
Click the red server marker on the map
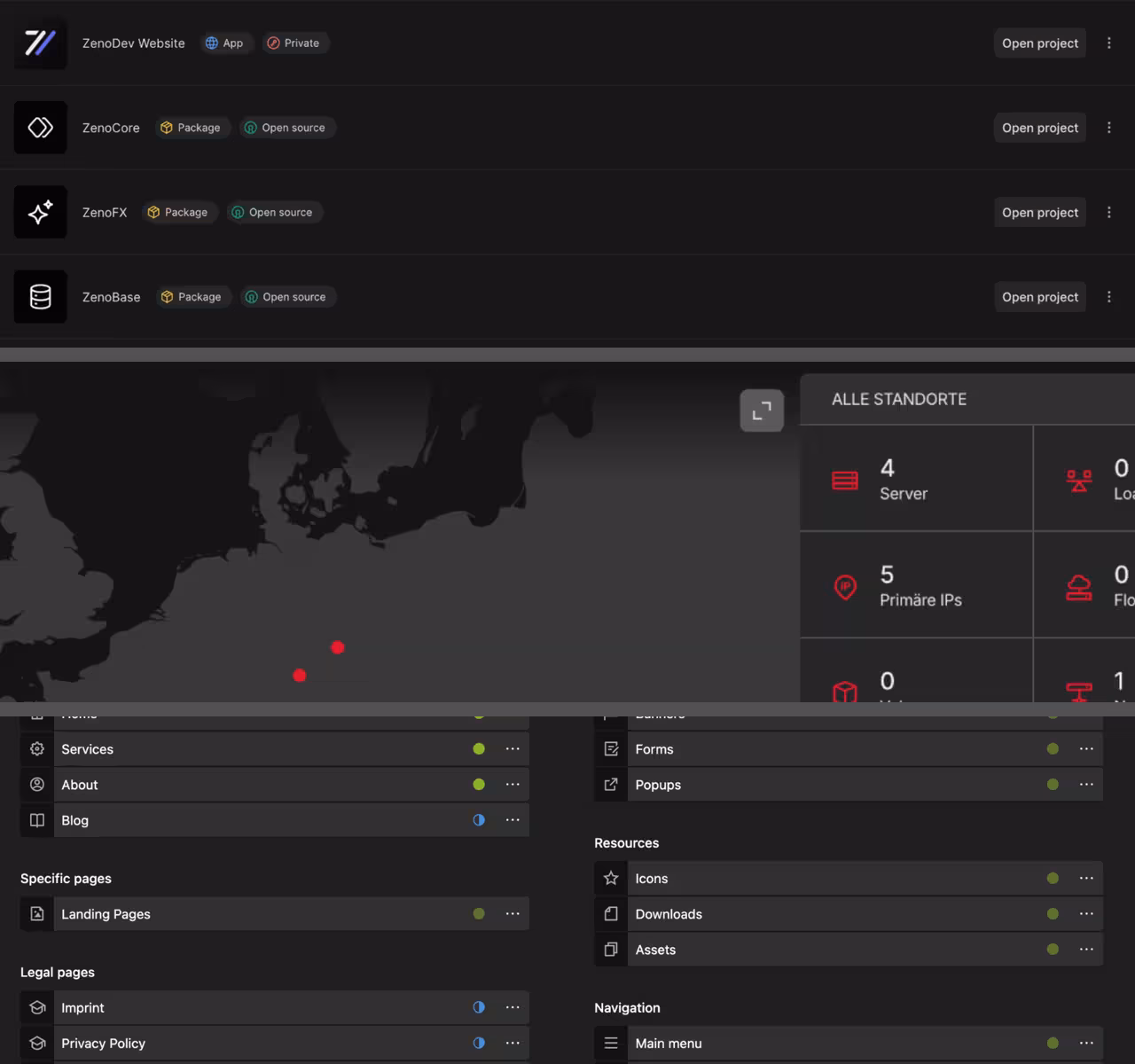(337, 647)
